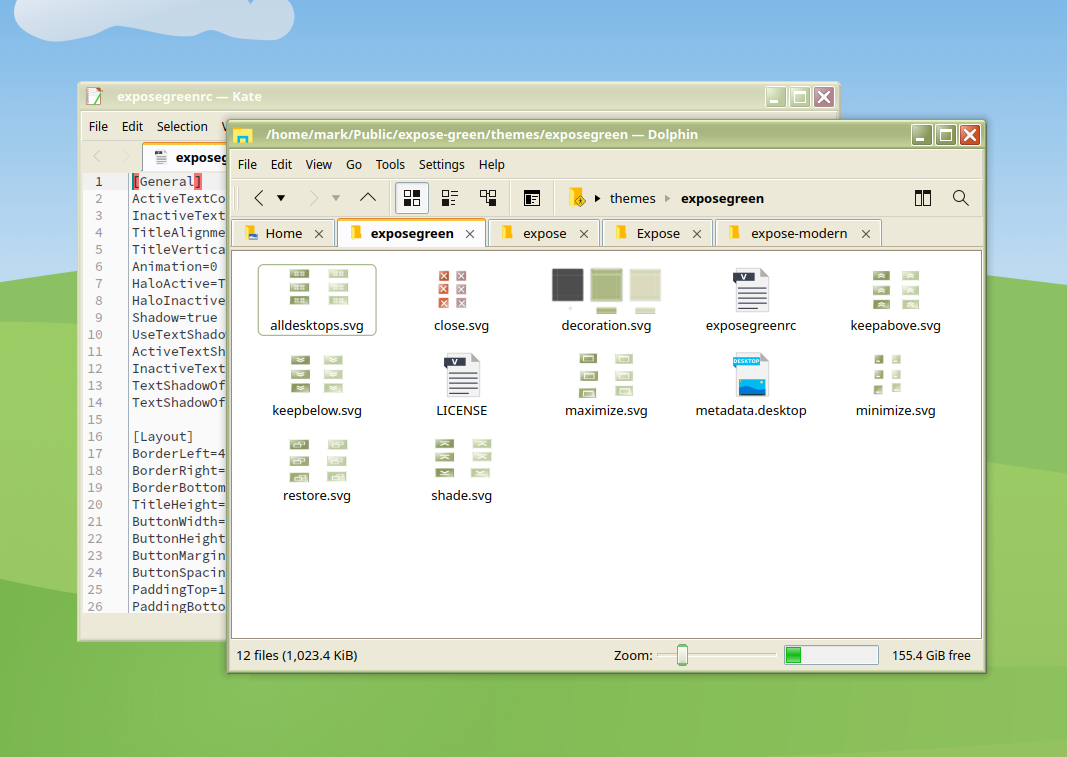Open the Go menu
Viewport: 1067px width, 757px height.
354,165
